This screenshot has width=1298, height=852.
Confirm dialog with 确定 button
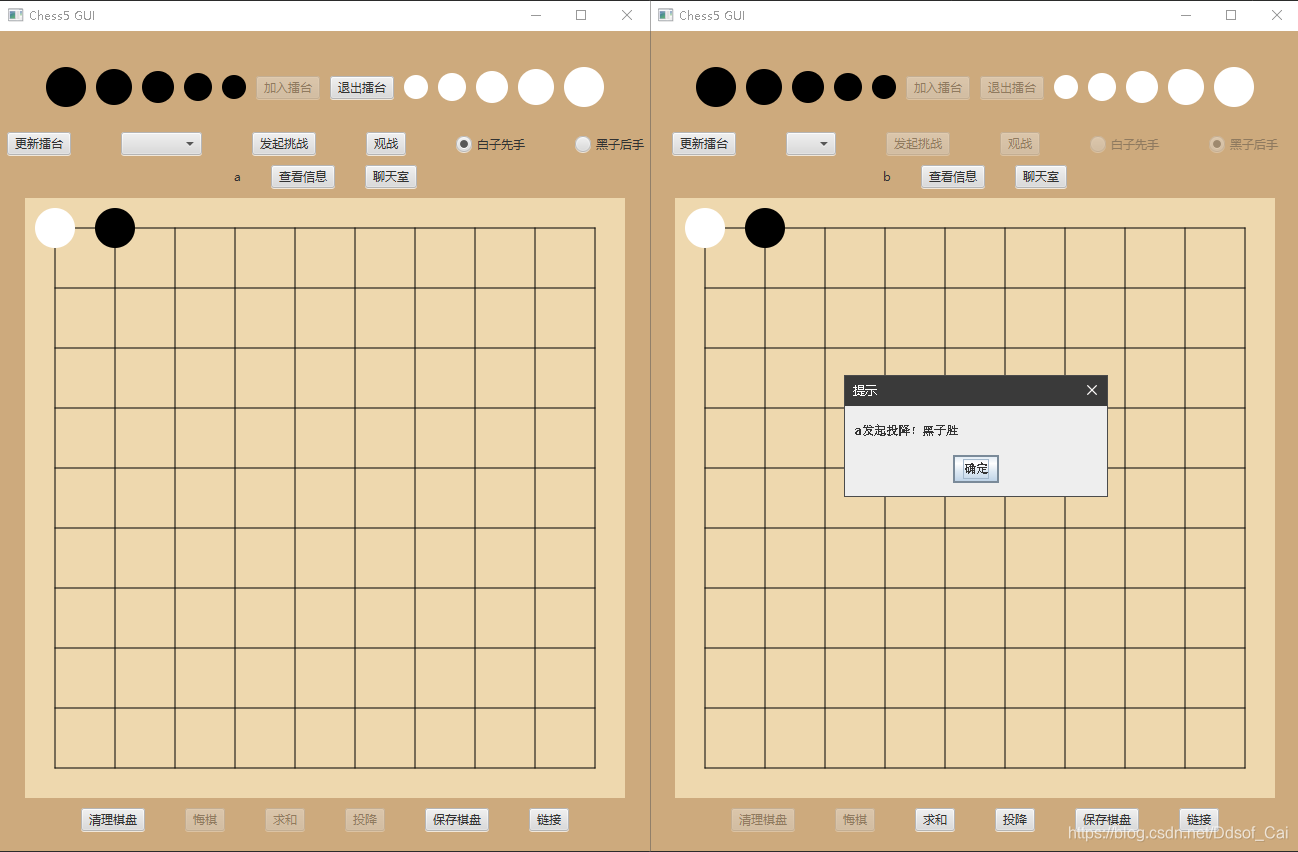tap(976, 469)
